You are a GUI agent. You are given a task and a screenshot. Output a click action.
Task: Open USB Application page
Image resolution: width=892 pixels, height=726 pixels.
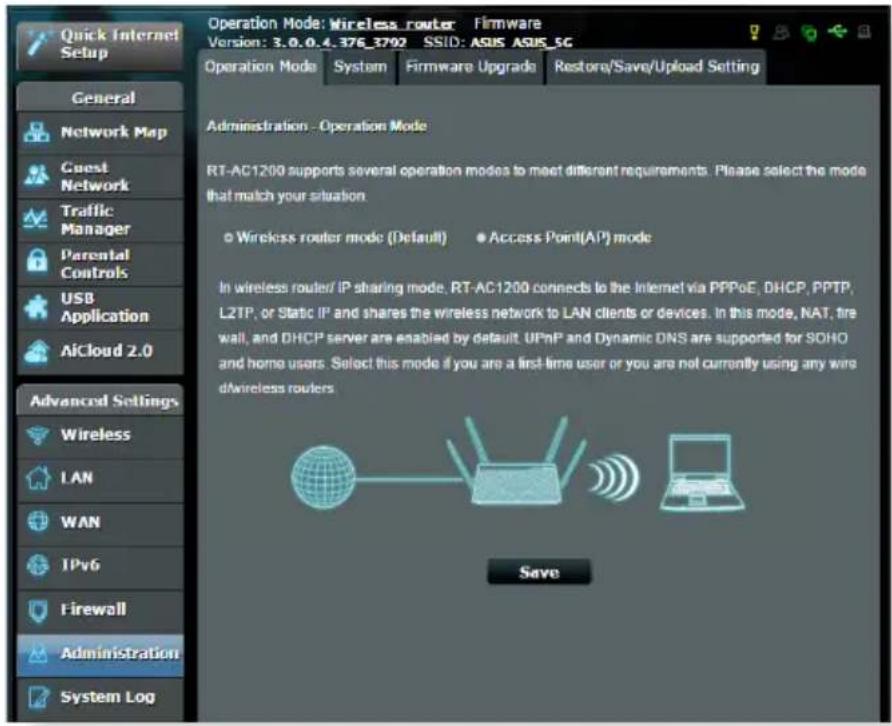100,307
